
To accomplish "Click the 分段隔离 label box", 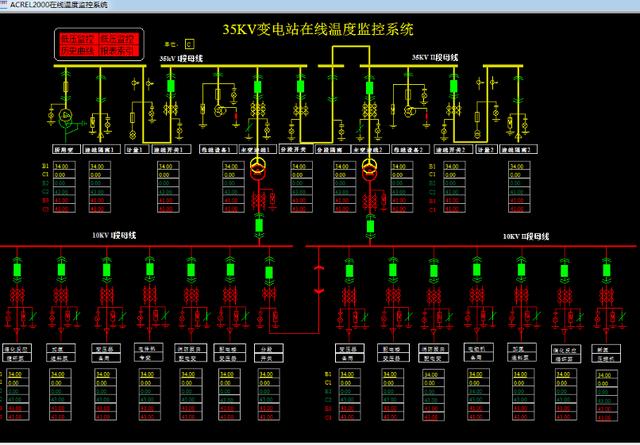I will [x=332, y=149].
